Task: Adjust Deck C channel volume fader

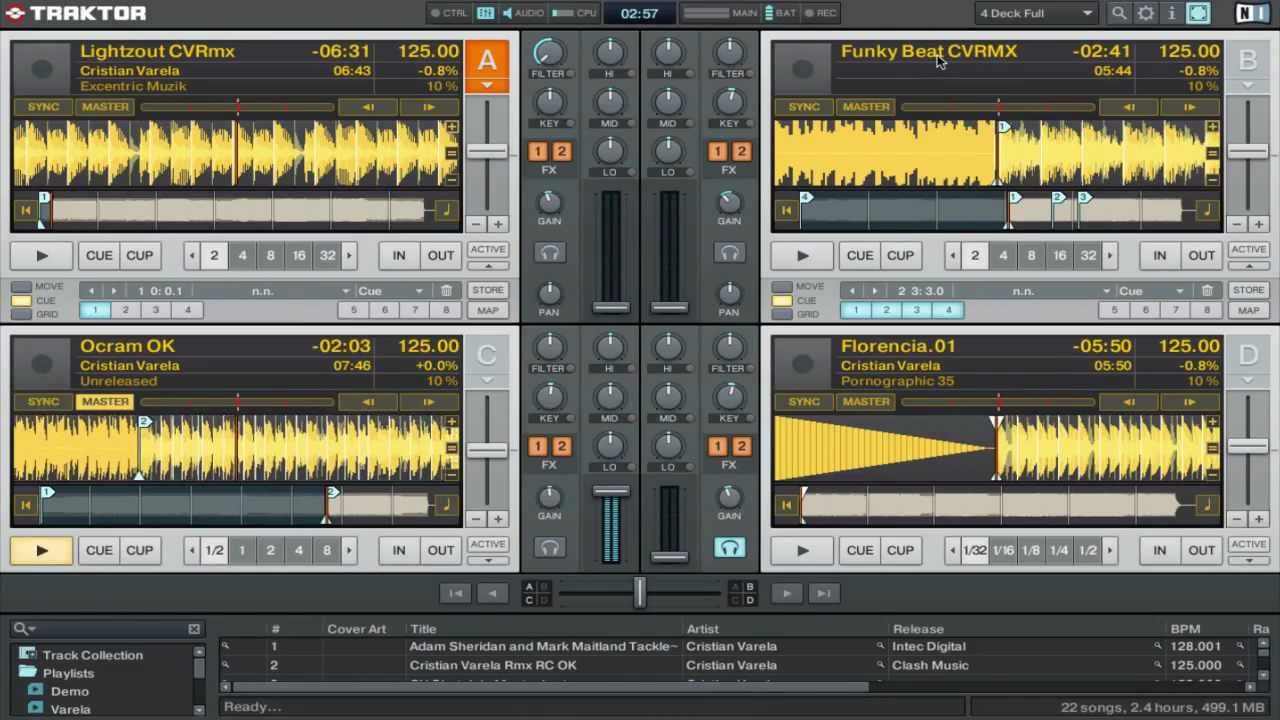Action: tap(610, 491)
